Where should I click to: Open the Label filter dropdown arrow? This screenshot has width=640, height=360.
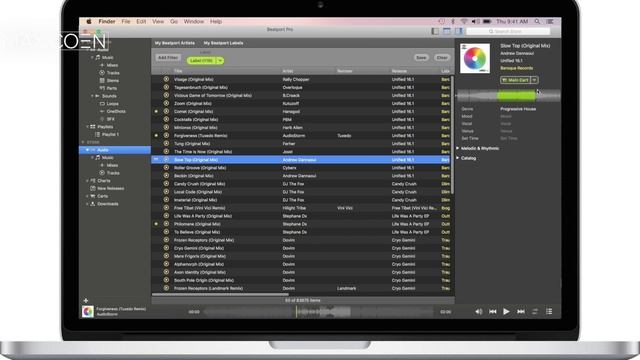point(220,60)
